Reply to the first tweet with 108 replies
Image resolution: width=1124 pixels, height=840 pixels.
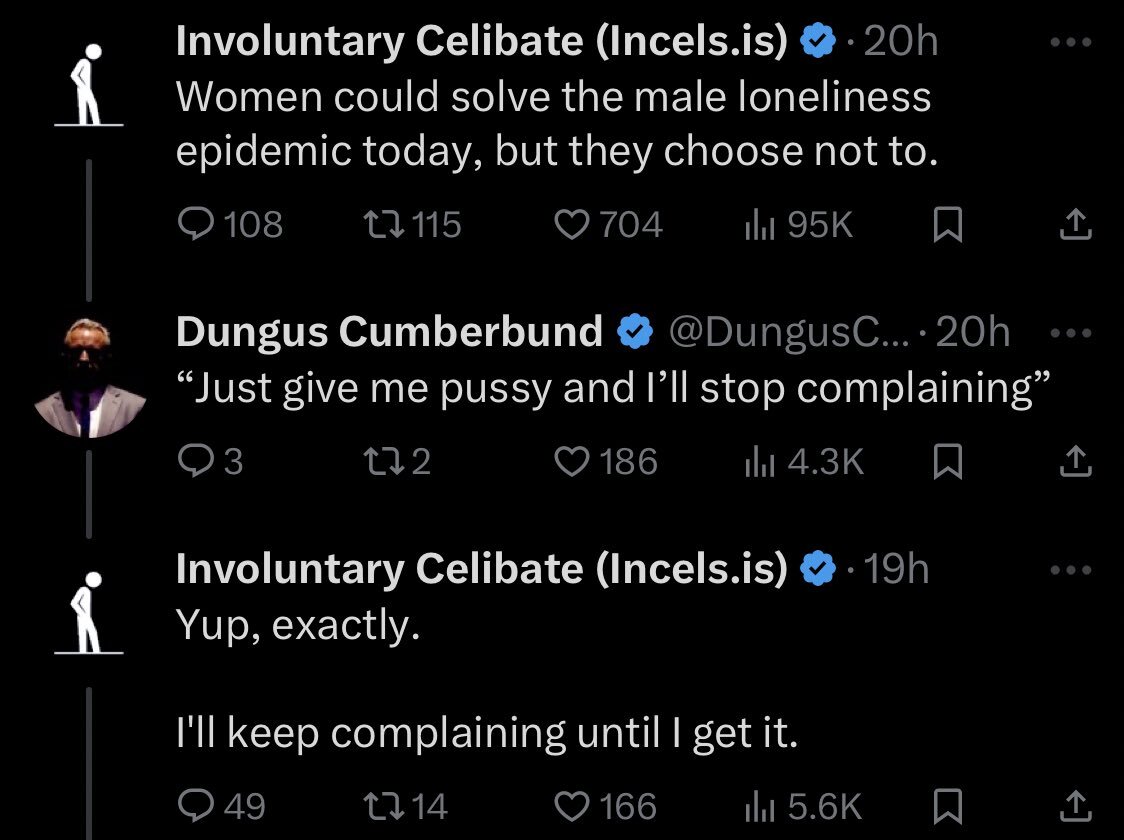pos(192,224)
